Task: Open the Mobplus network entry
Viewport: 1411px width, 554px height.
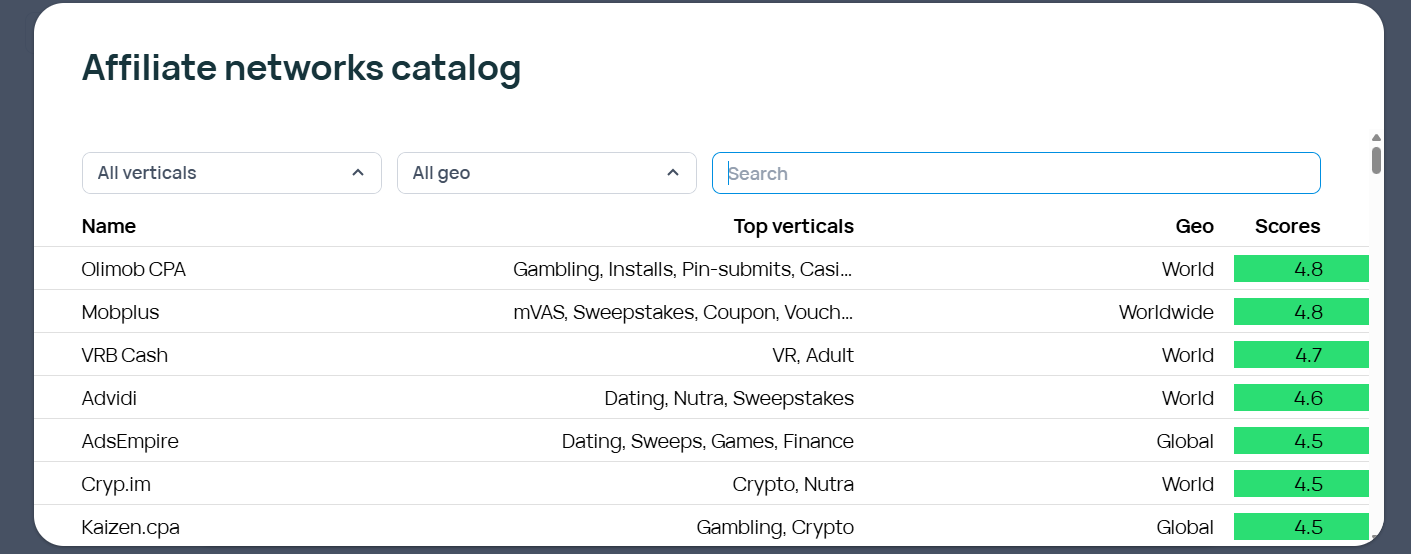Action: pos(121,312)
